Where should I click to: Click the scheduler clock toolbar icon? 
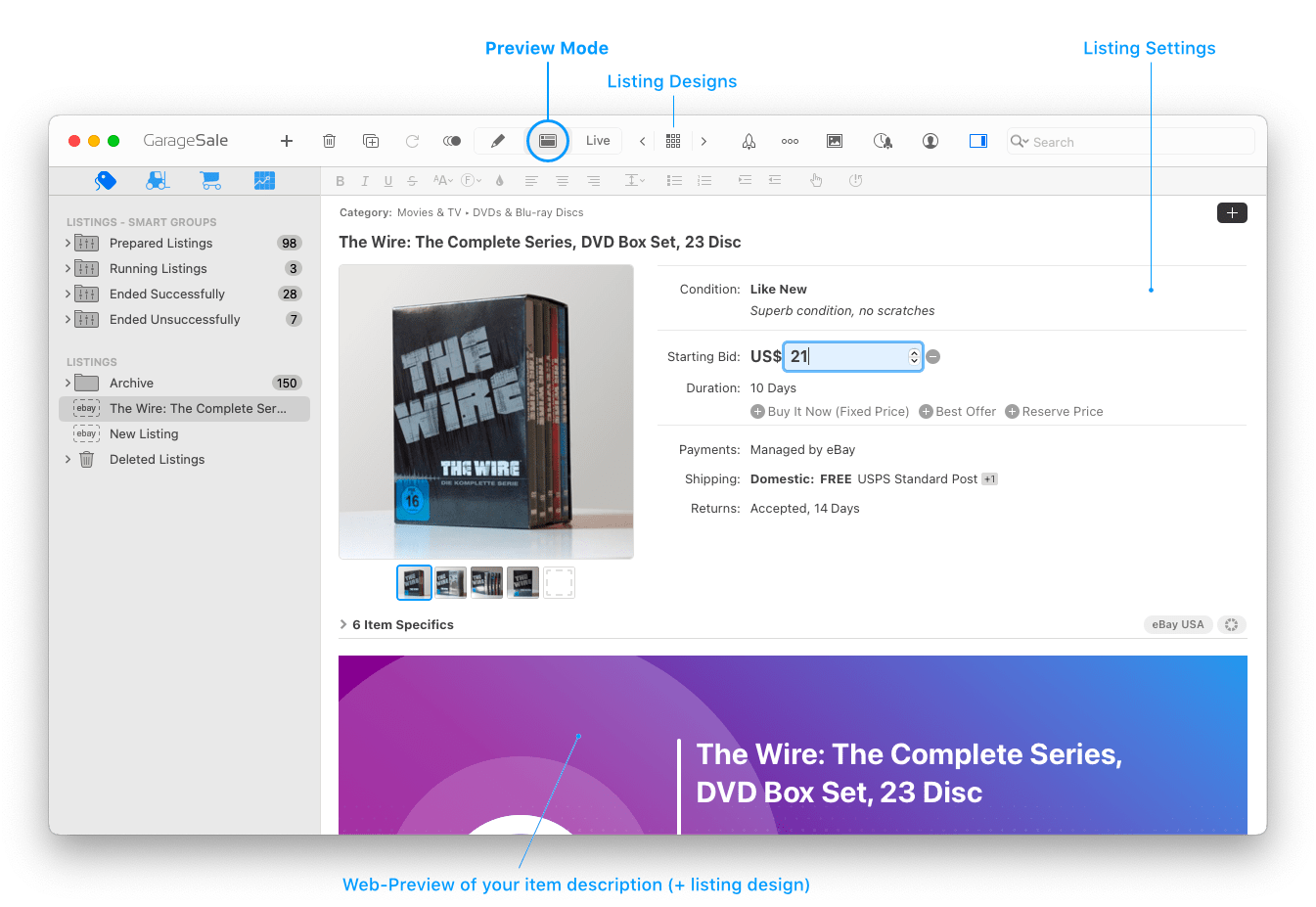882,141
